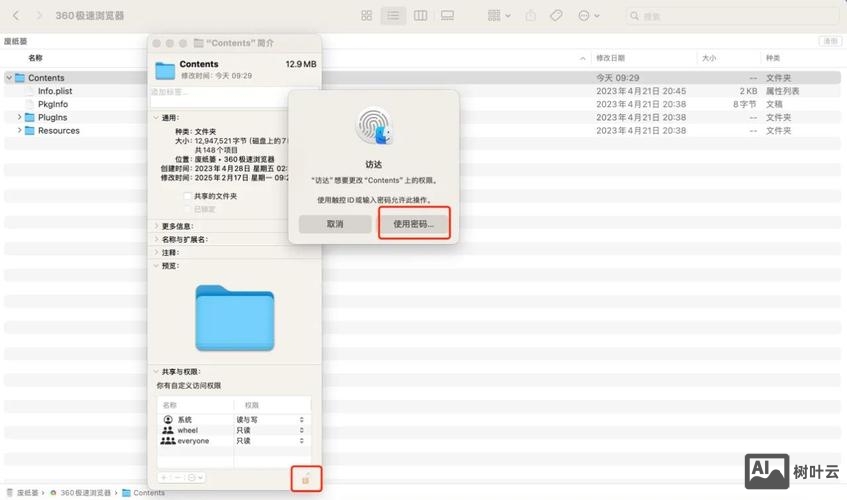Toggle the 共享的文件夹 checkbox

pyautogui.click(x=187, y=196)
